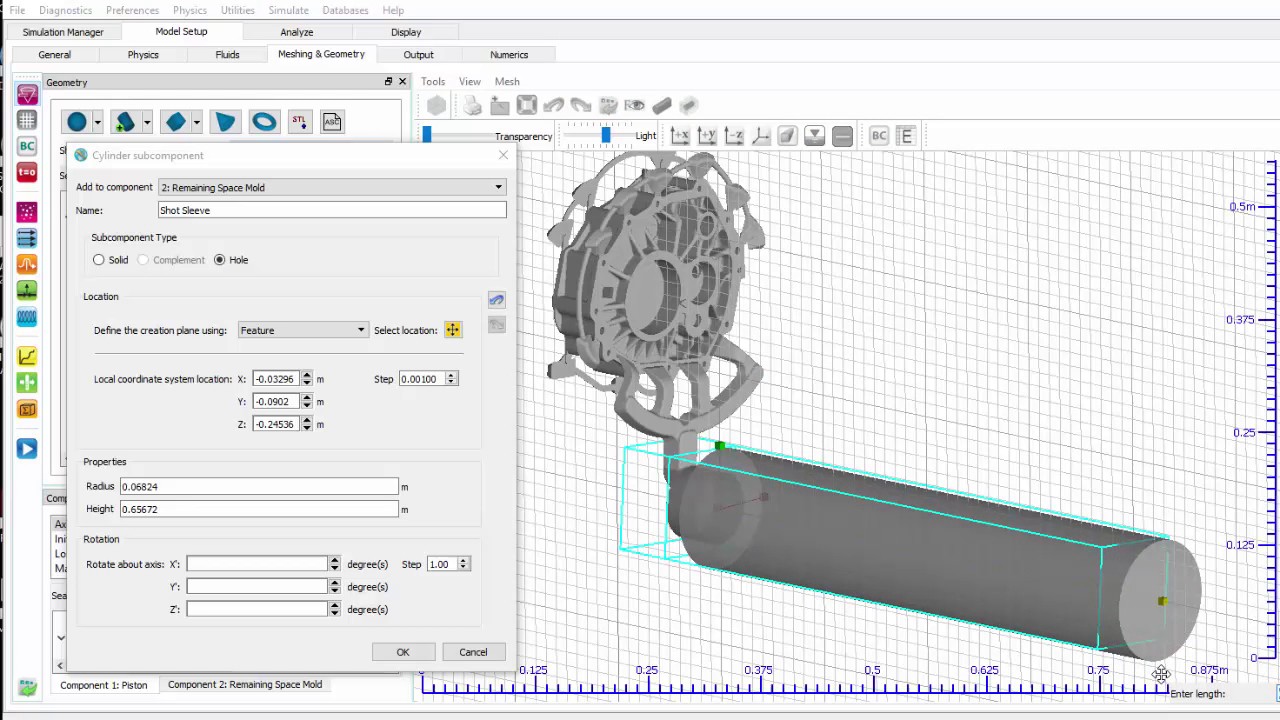Adjust the Z location spinner arrows
Viewport: 1280px width, 720px height.
(x=307, y=425)
